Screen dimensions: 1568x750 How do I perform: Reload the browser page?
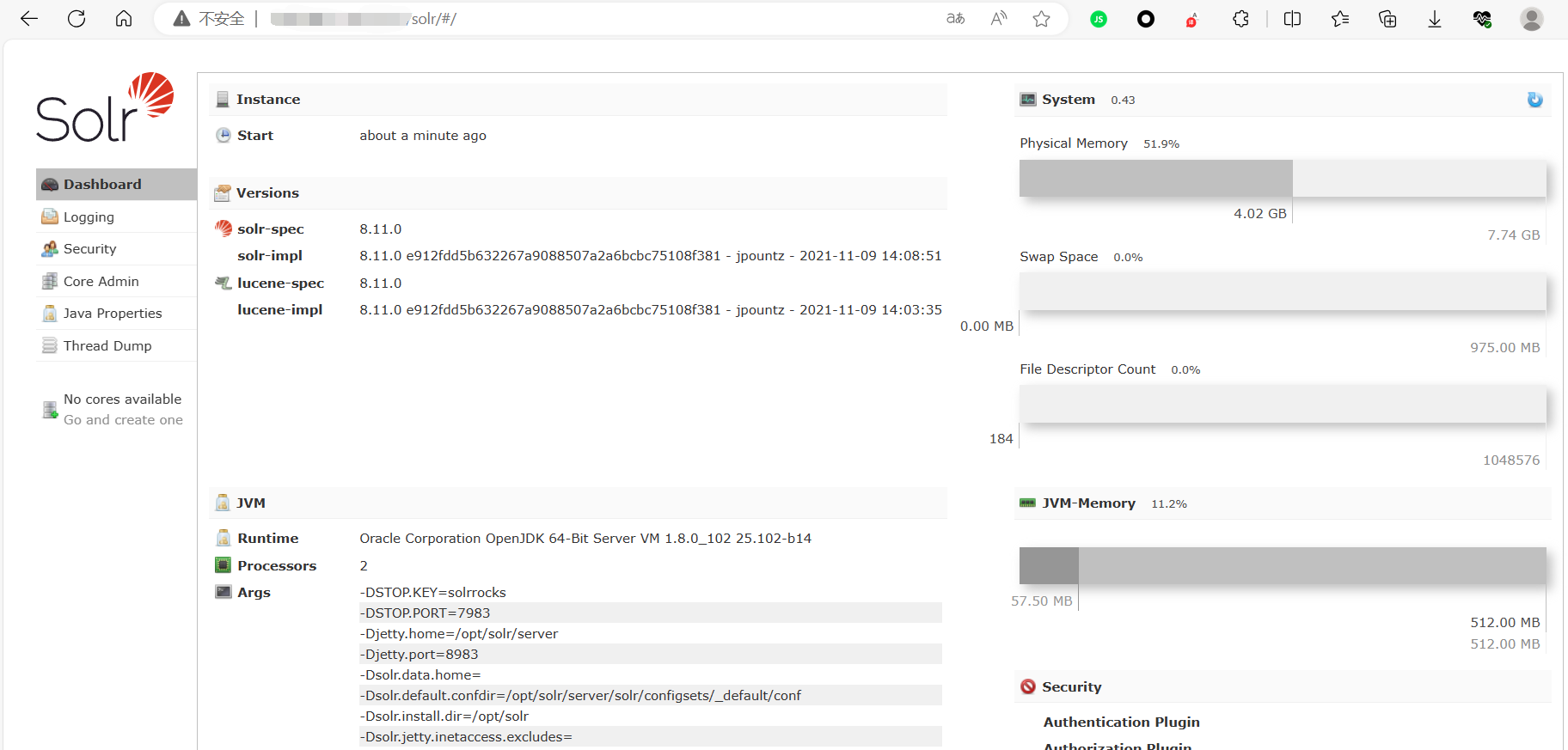[77, 19]
